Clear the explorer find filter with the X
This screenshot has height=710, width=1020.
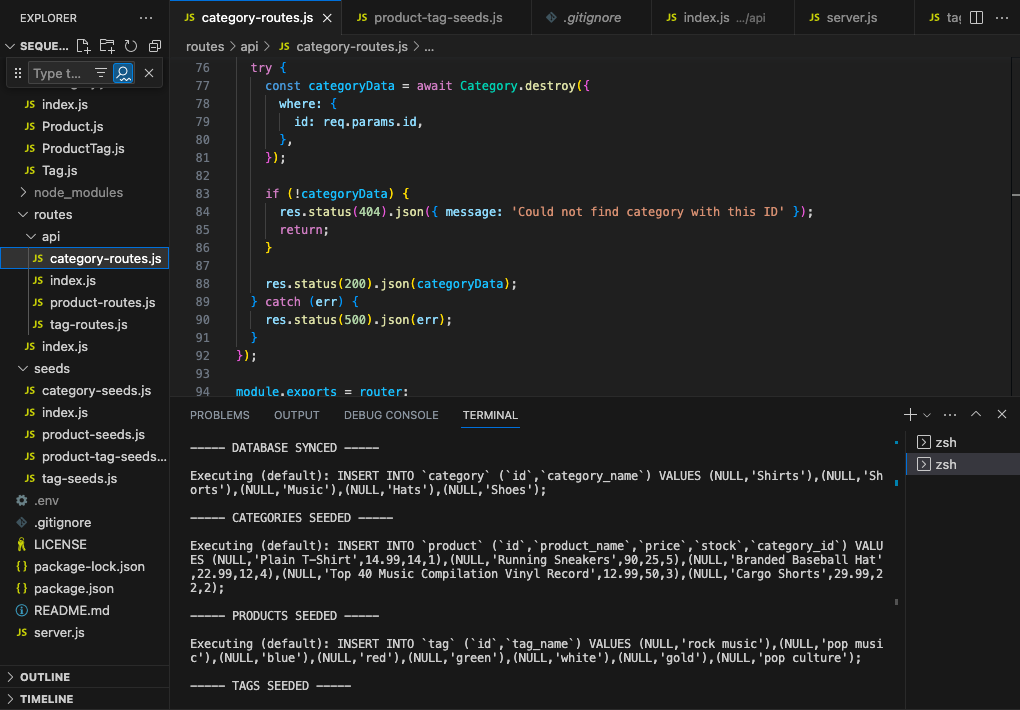click(148, 73)
